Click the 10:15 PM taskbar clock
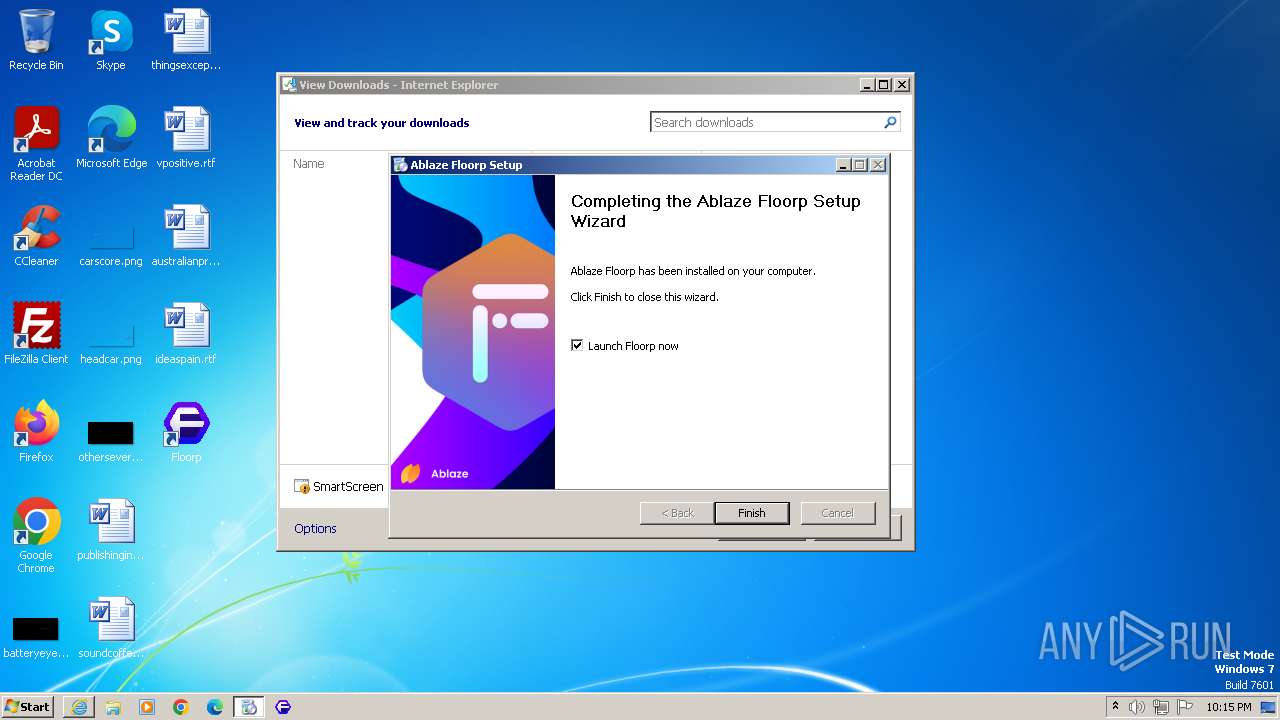 [x=1229, y=707]
